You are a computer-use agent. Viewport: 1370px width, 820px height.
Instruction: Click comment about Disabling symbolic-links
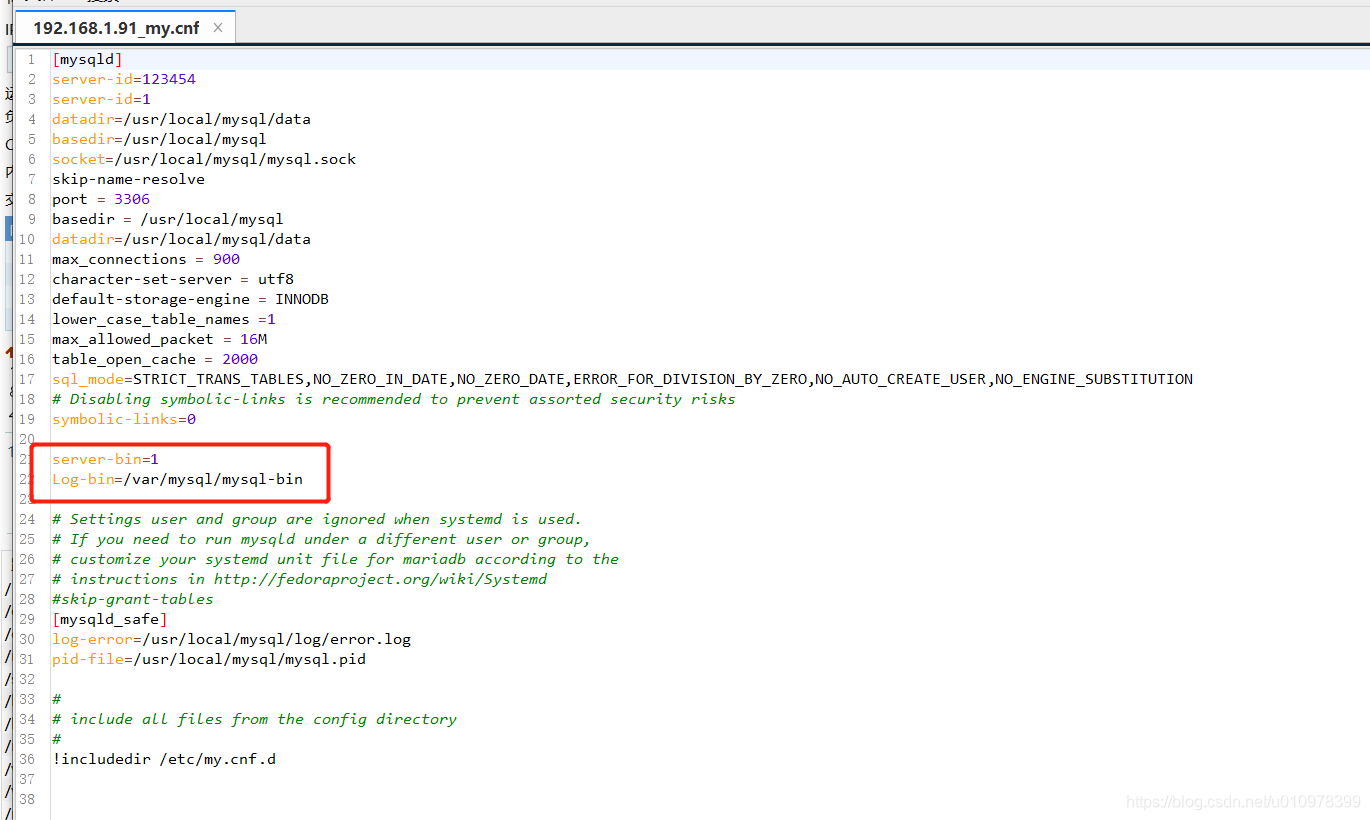394,399
